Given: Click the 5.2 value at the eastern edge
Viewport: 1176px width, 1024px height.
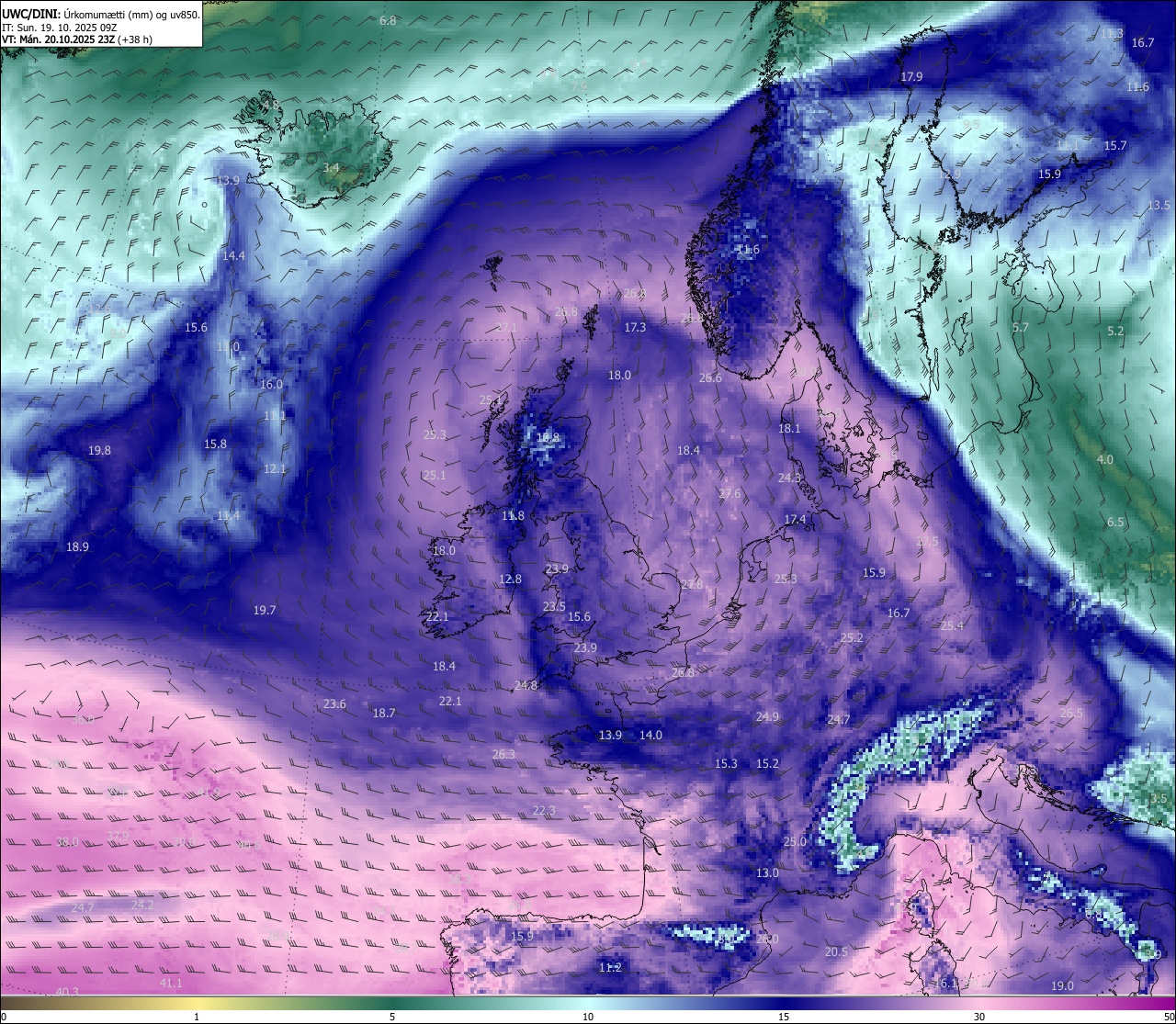Looking at the screenshot, I should [1115, 332].
